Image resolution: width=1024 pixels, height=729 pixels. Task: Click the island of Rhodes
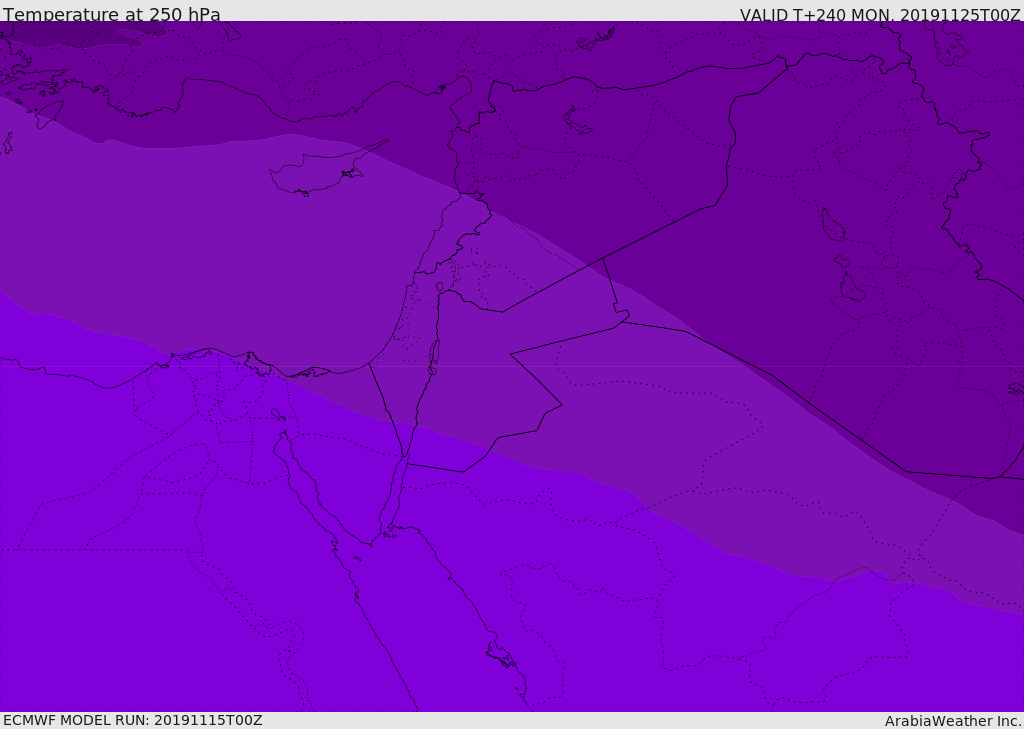pos(49,114)
